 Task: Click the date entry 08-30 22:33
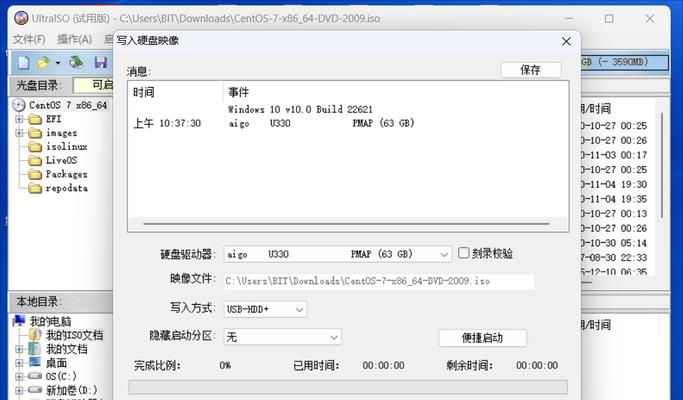coord(614,258)
